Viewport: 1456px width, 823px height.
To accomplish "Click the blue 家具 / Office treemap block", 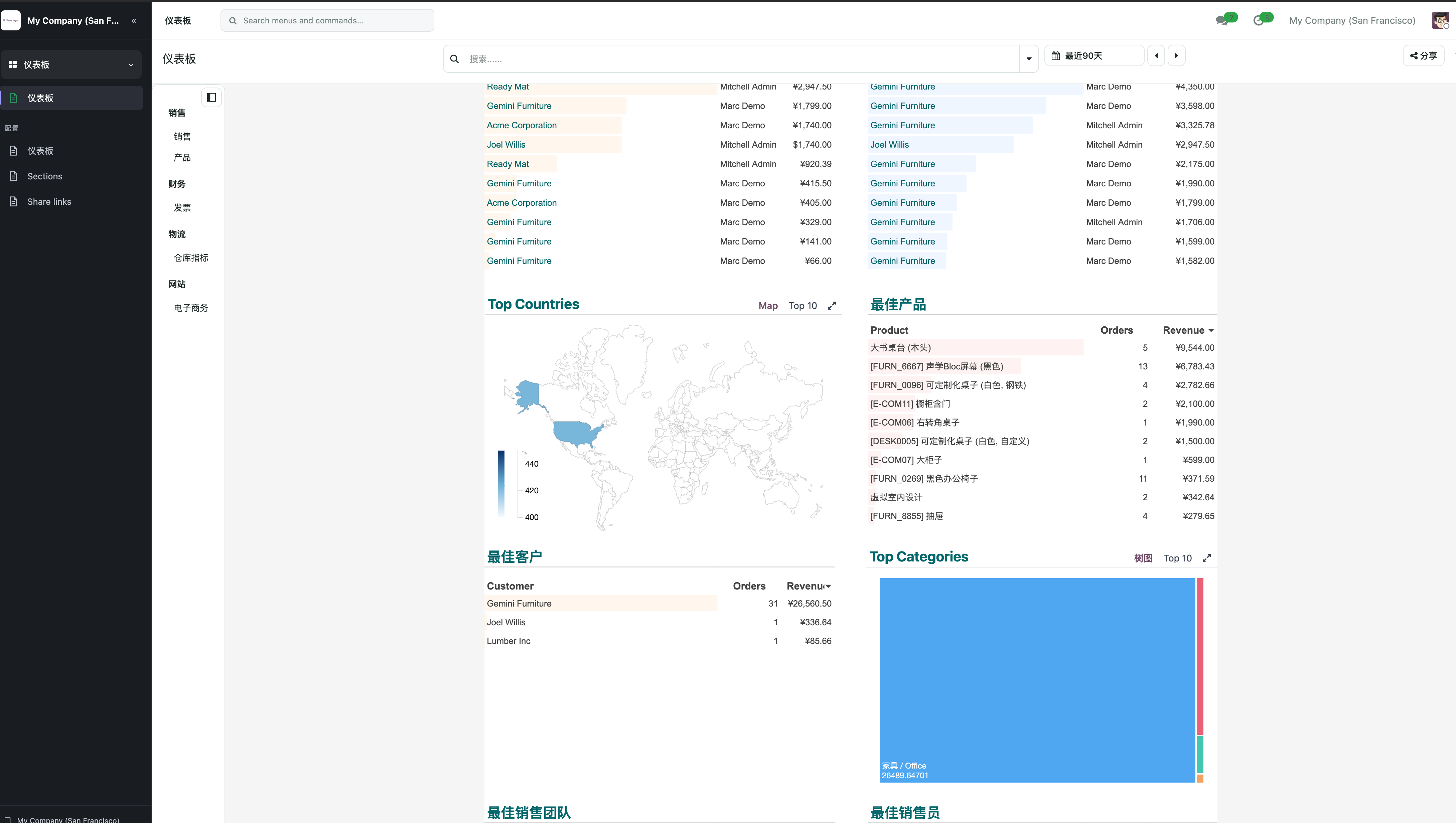I will click(x=1037, y=680).
